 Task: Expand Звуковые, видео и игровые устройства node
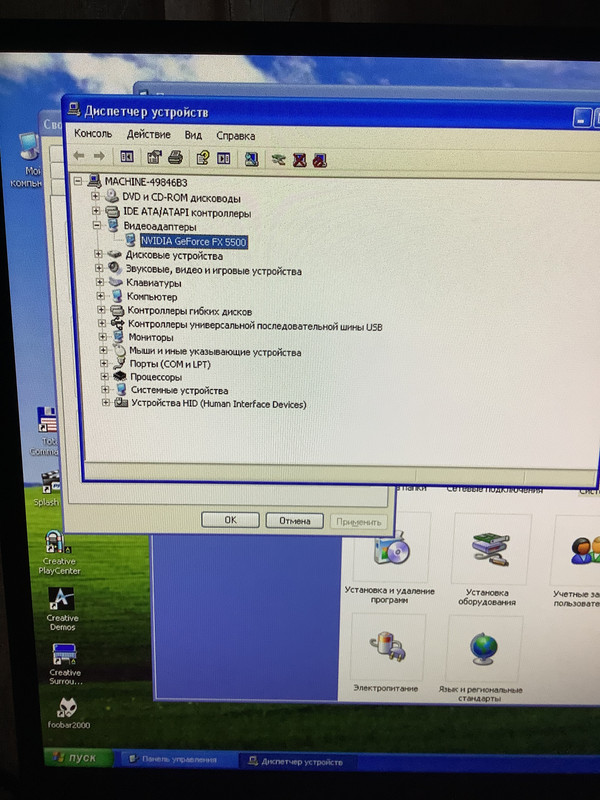99,267
